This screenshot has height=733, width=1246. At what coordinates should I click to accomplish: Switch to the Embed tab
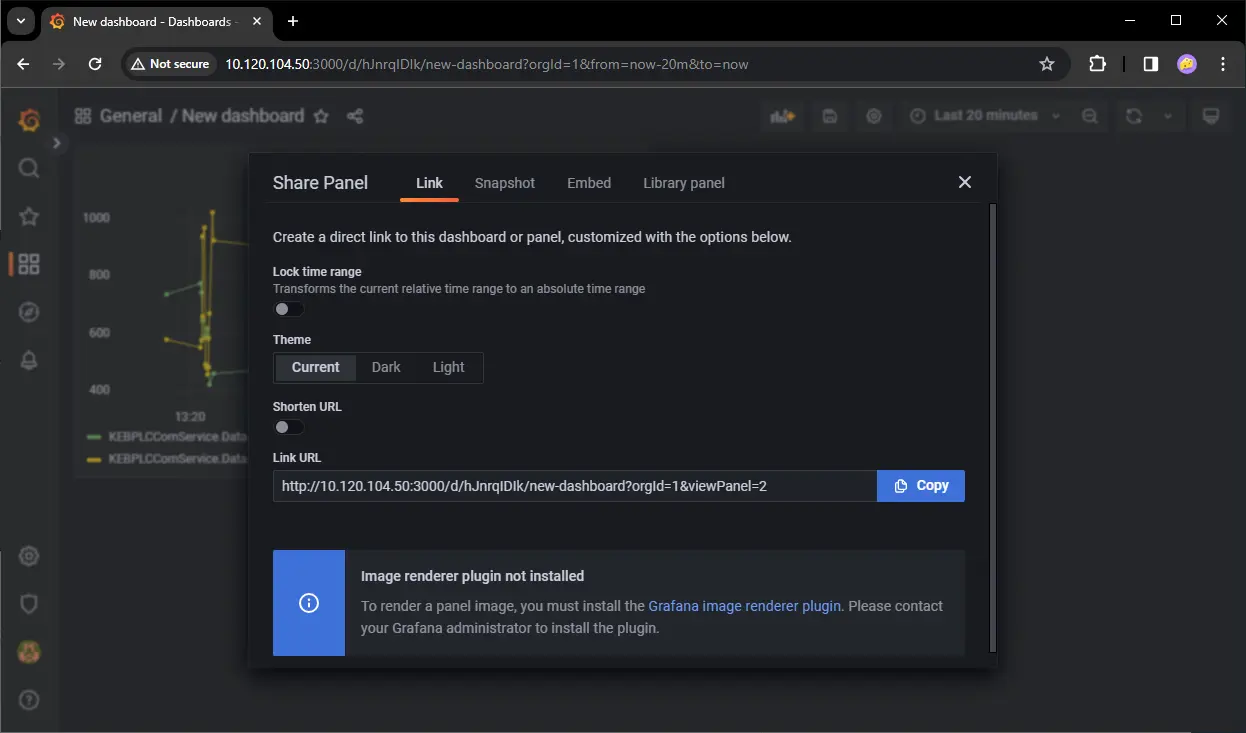click(589, 183)
